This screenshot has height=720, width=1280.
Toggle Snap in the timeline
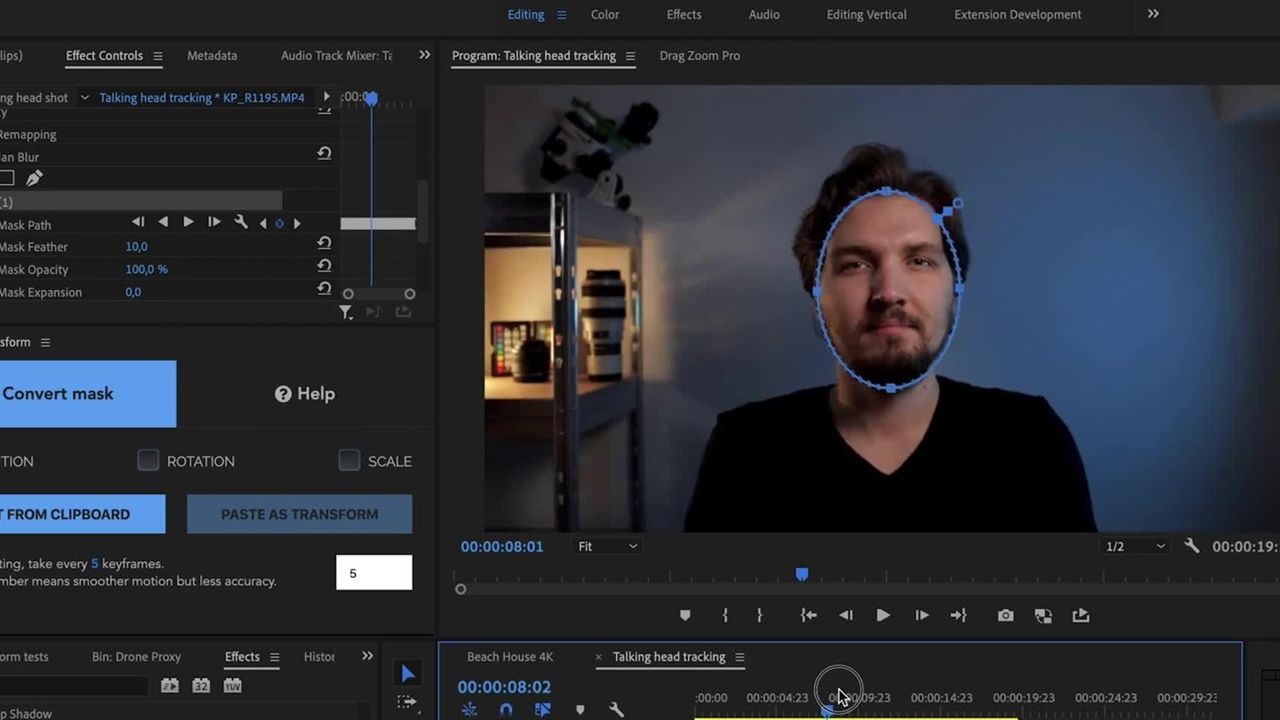pos(505,709)
